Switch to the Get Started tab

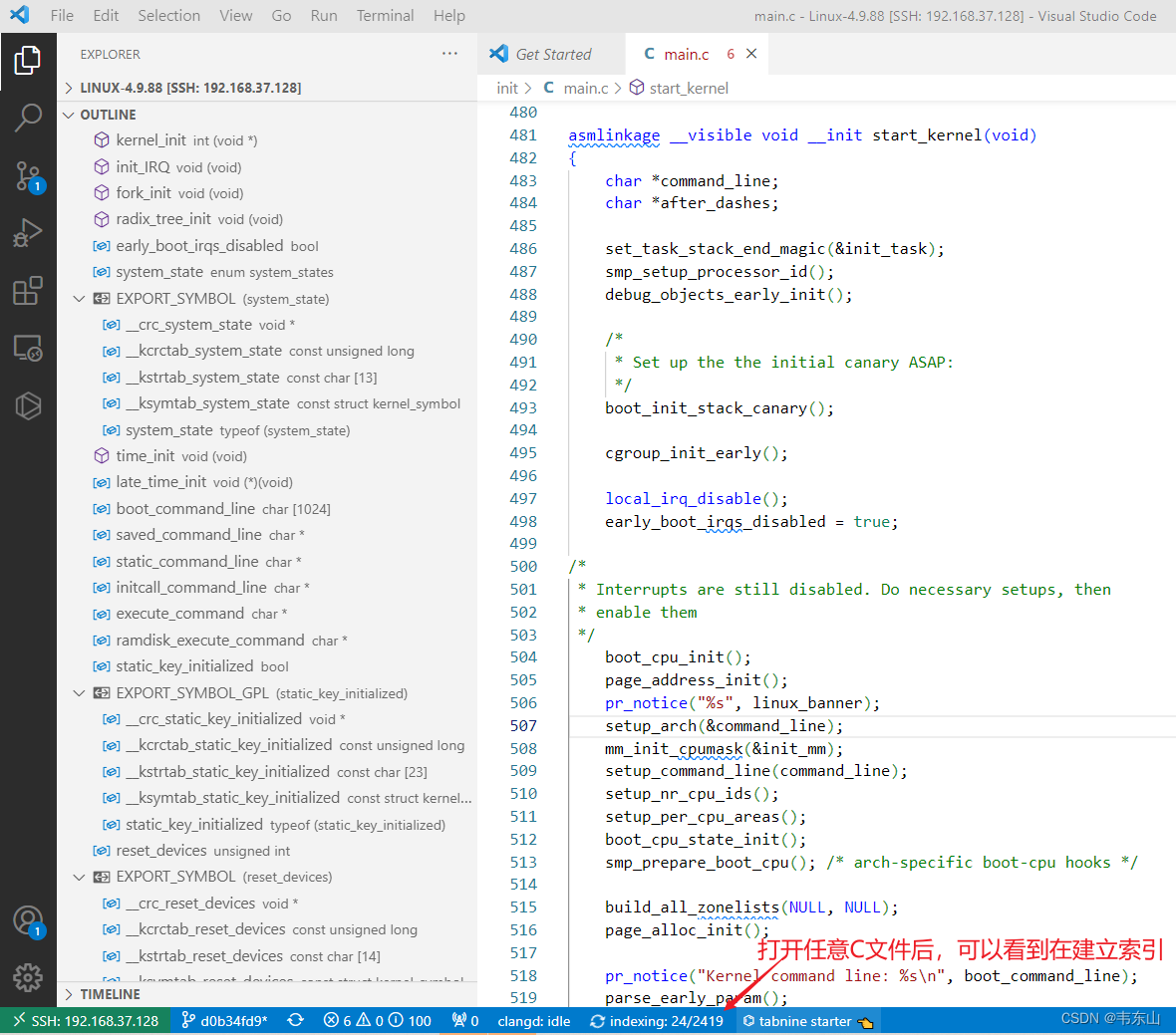(551, 54)
